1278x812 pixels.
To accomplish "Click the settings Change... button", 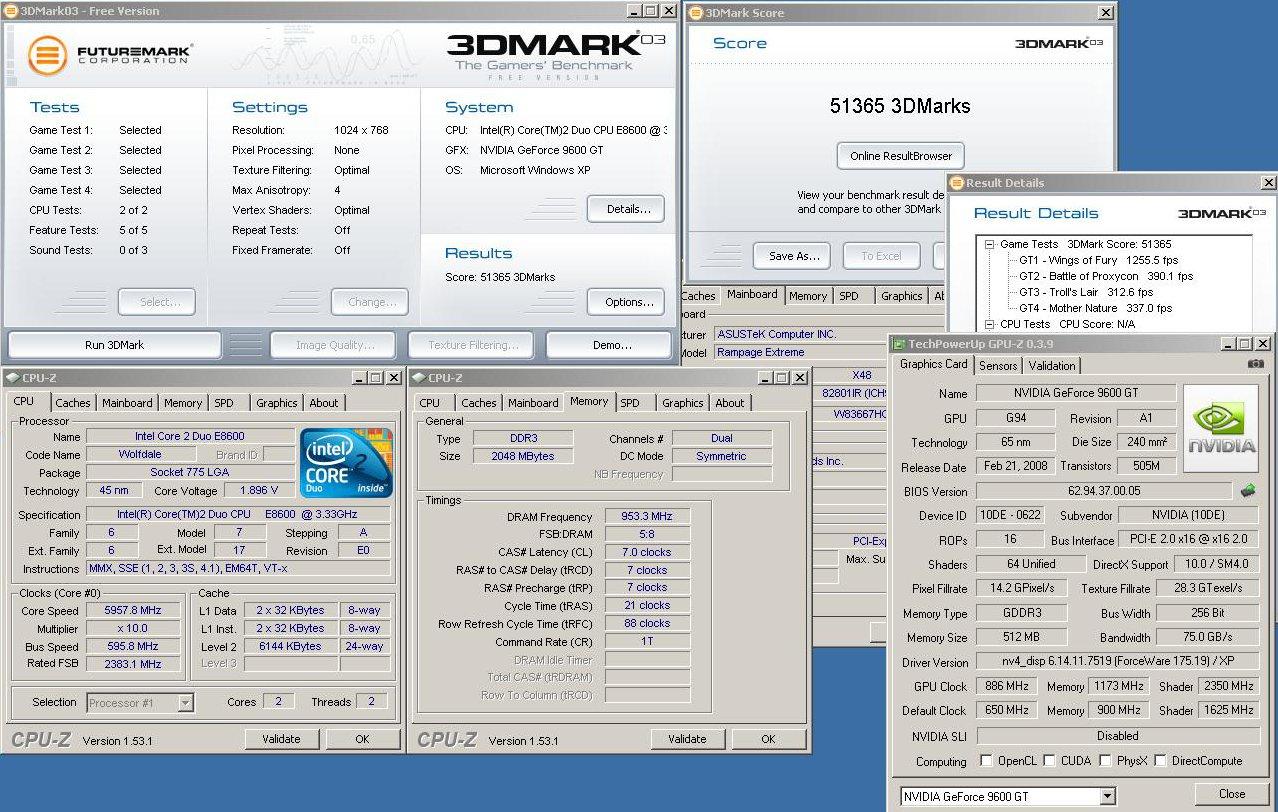I will coord(371,302).
